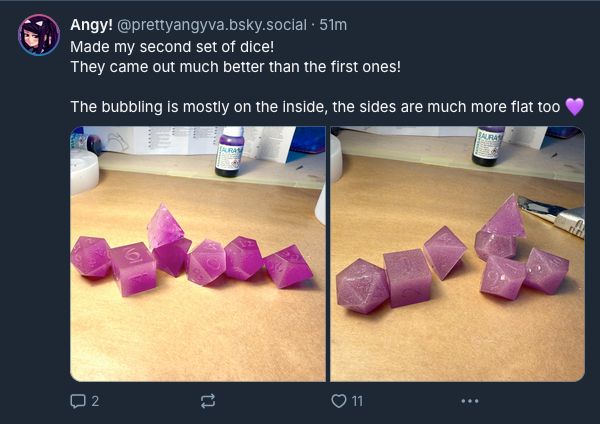Open the left dice photo thumbnail

(x=198, y=253)
